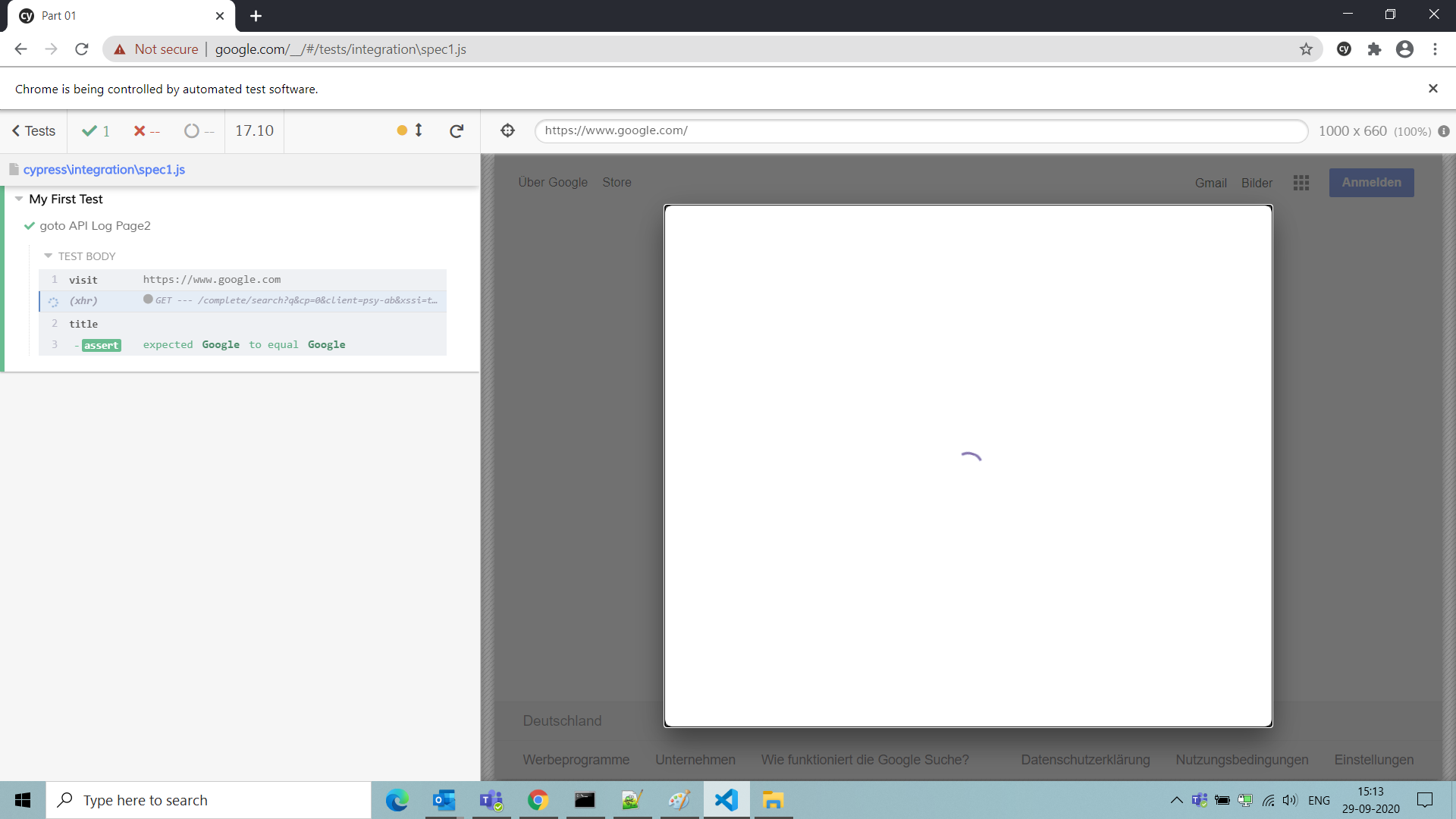Reload the browser page
Screen dimensions: 1456x819
coord(82,49)
